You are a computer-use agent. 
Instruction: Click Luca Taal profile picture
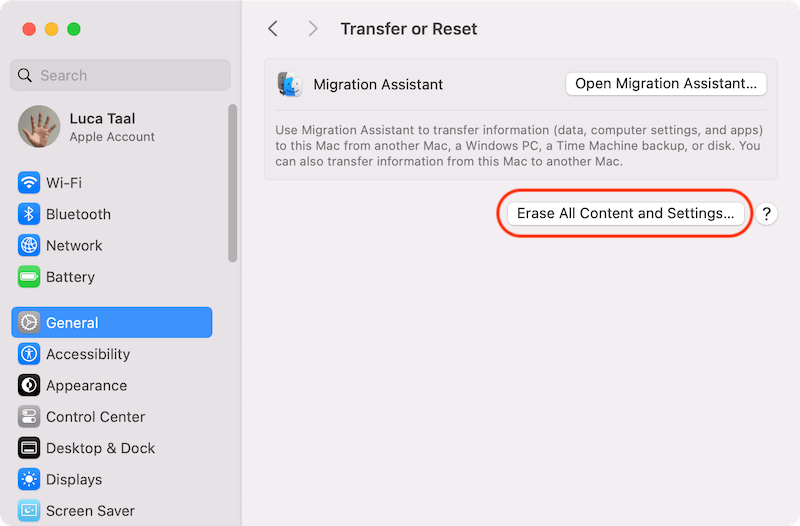tap(39, 127)
